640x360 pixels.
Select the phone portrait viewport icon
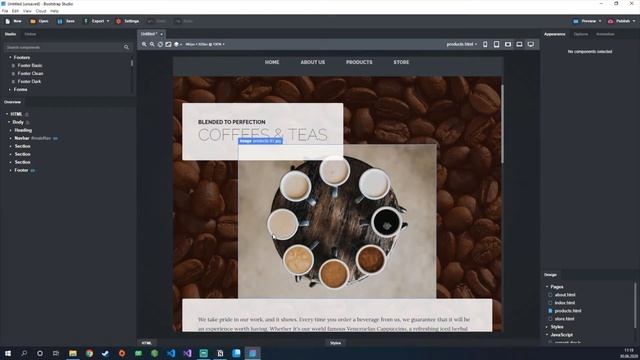(485, 44)
